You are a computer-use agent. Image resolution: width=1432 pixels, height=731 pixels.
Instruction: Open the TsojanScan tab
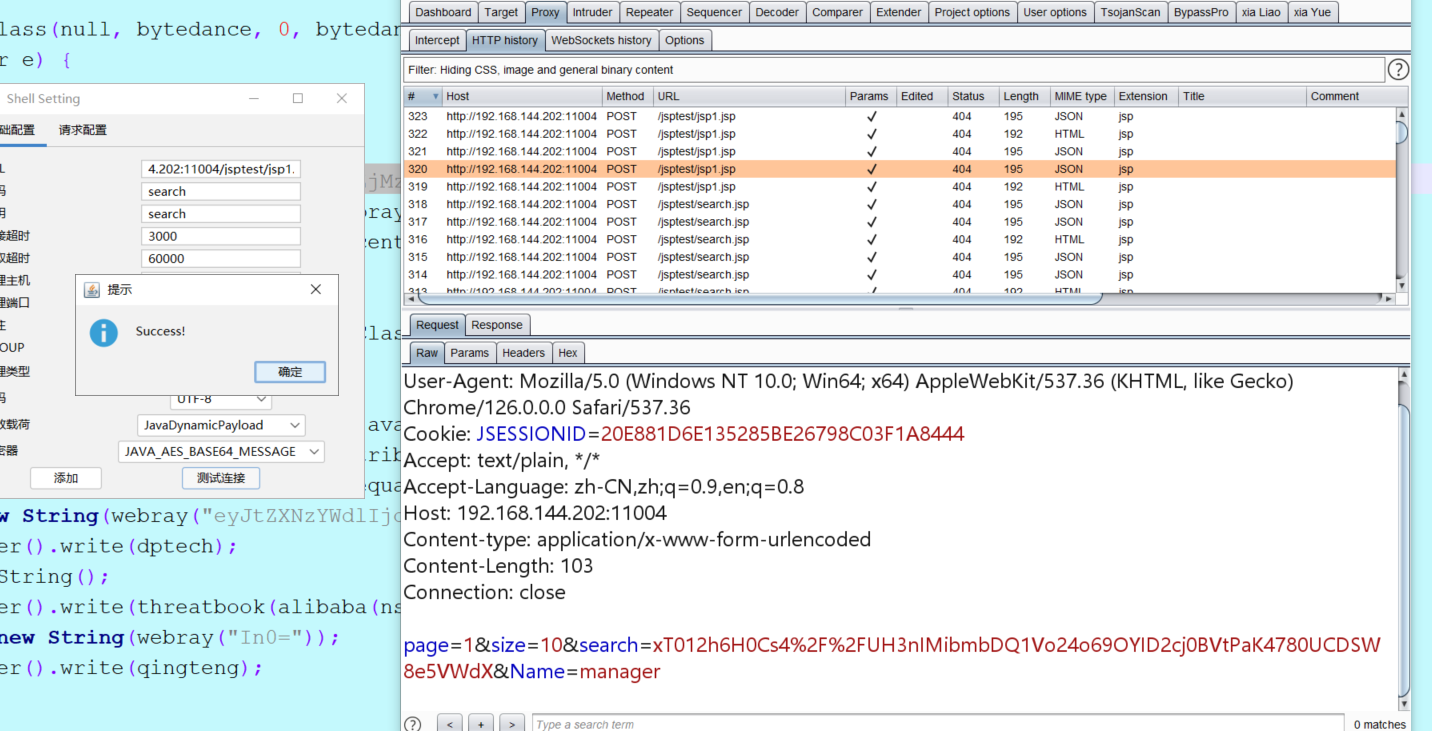click(x=1130, y=12)
